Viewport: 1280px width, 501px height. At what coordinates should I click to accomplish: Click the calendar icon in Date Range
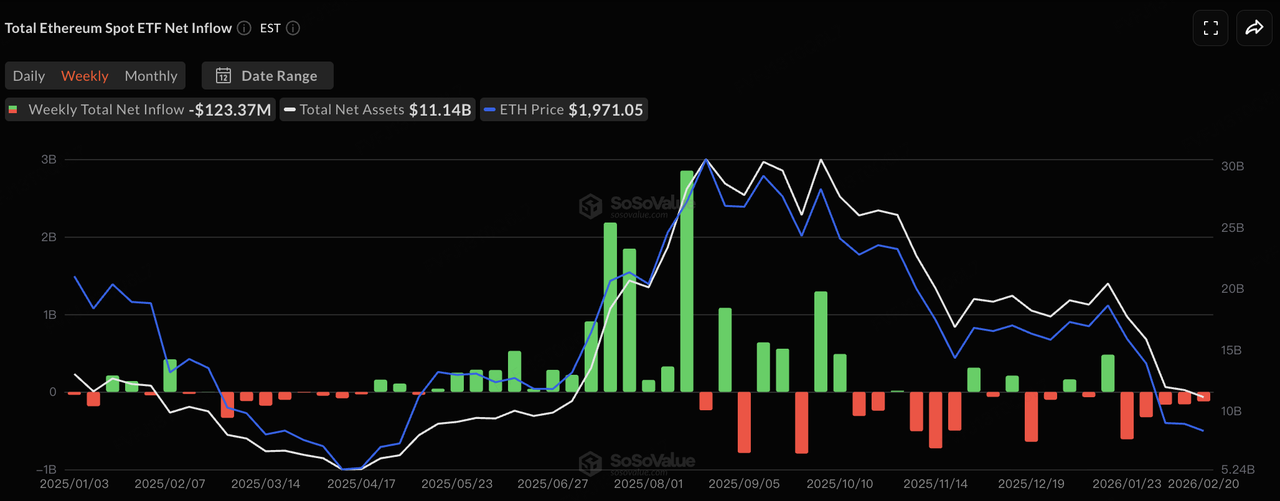click(224, 76)
